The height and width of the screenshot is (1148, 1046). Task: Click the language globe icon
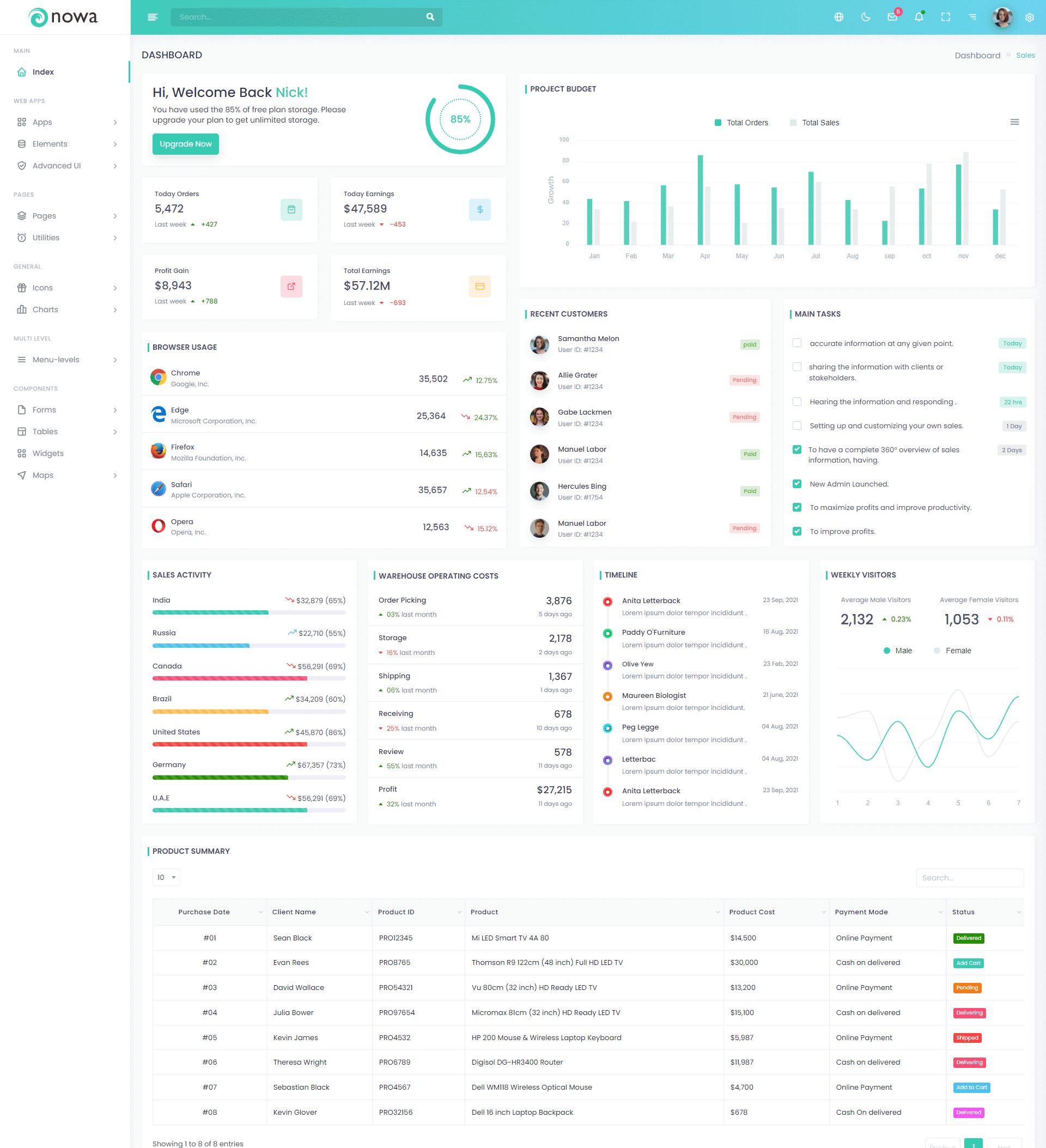839,17
